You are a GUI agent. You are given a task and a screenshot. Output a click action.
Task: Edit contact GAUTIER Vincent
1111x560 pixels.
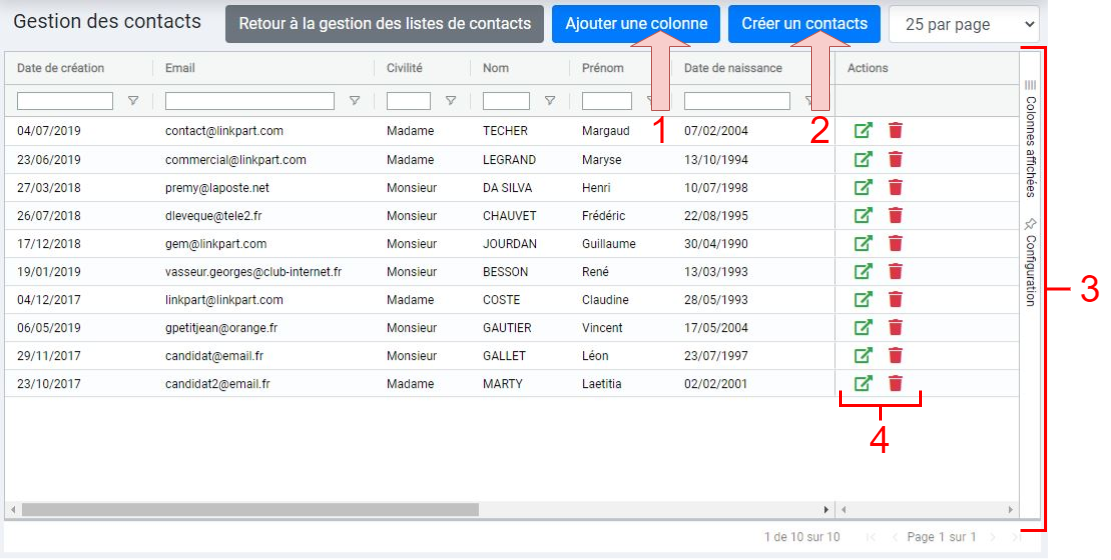tap(863, 327)
